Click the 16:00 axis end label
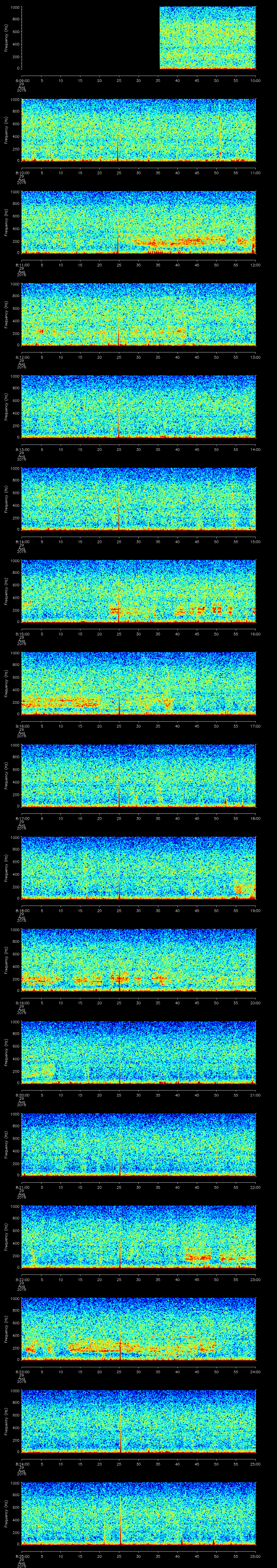This screenshot has height=1568, width=277. coord(255,634)
